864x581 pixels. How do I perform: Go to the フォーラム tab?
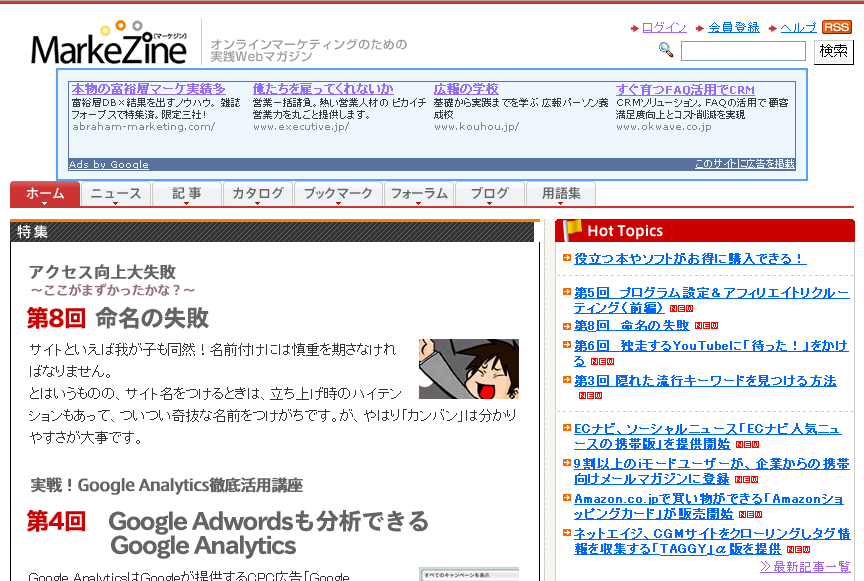tap(418, 194)
